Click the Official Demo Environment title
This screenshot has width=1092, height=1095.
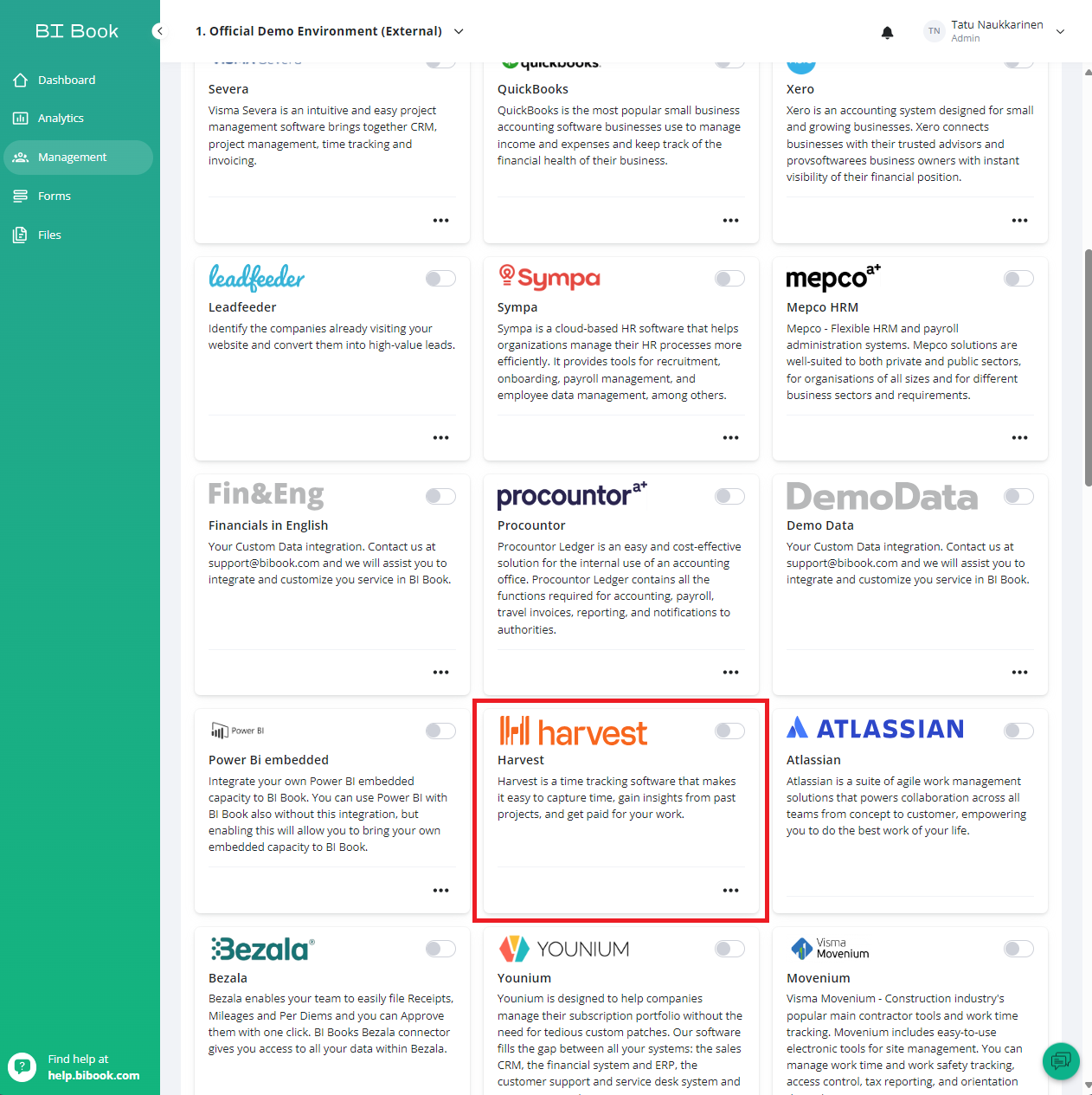click(318, 31)
